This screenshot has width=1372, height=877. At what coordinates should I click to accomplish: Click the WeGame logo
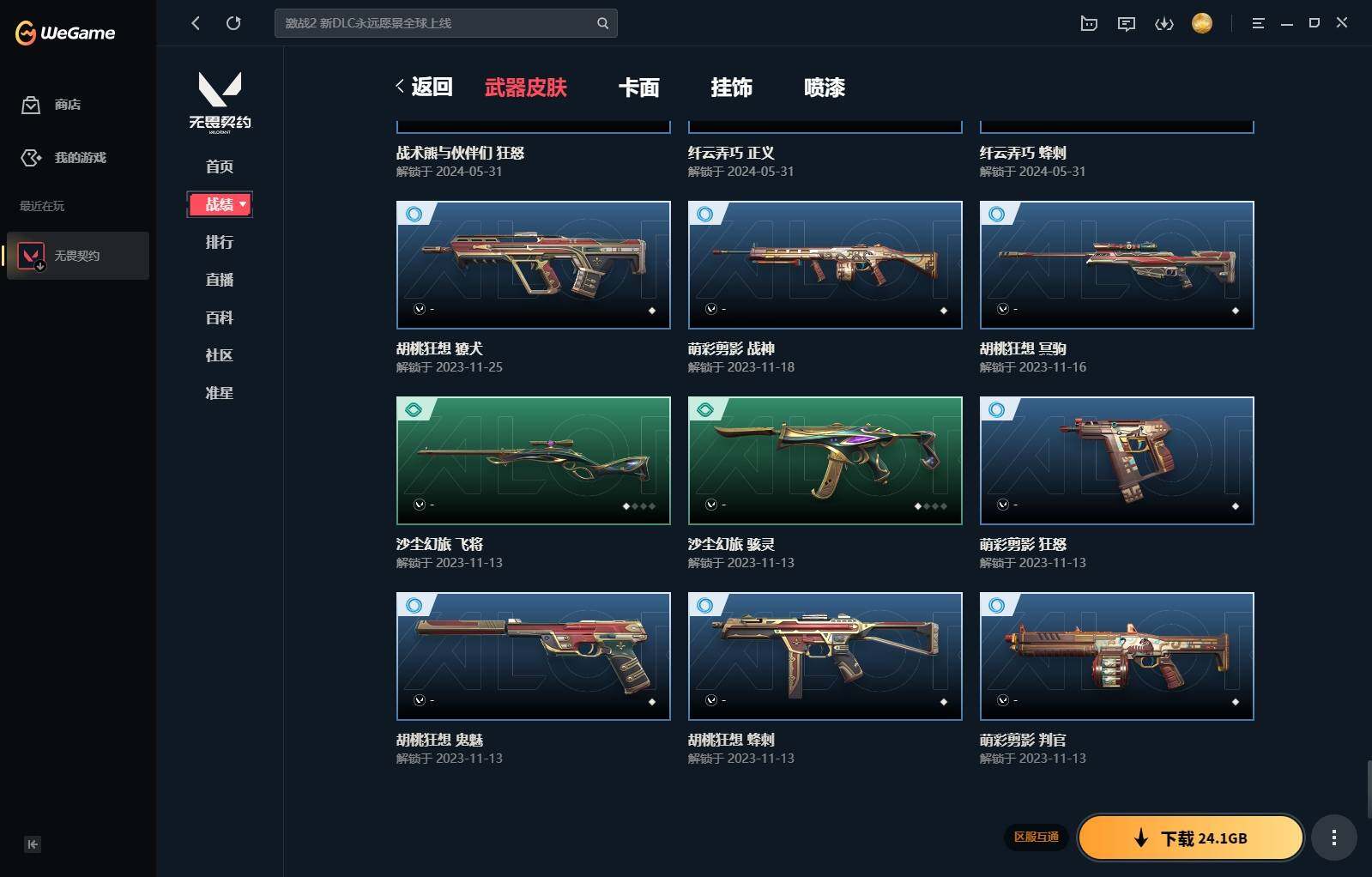65,33
